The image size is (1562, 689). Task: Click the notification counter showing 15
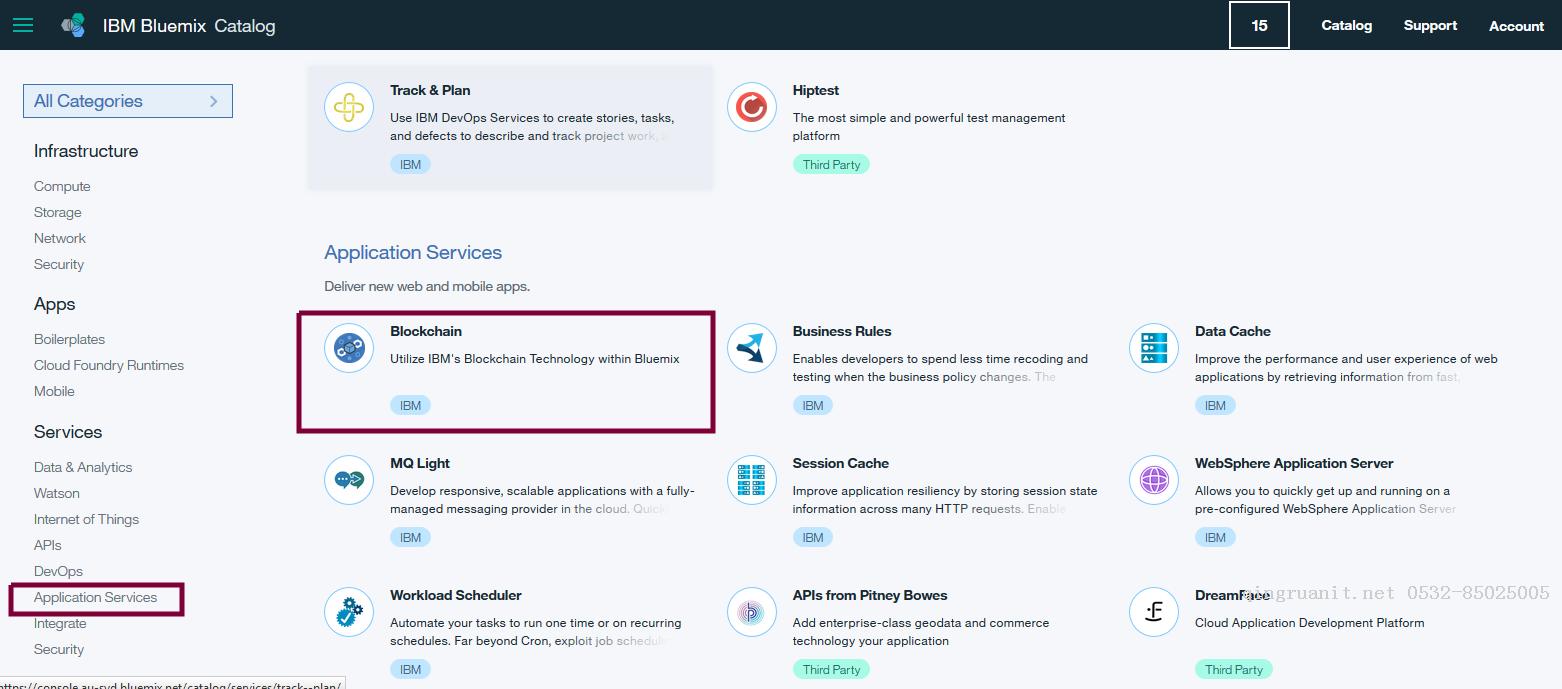1259,25
